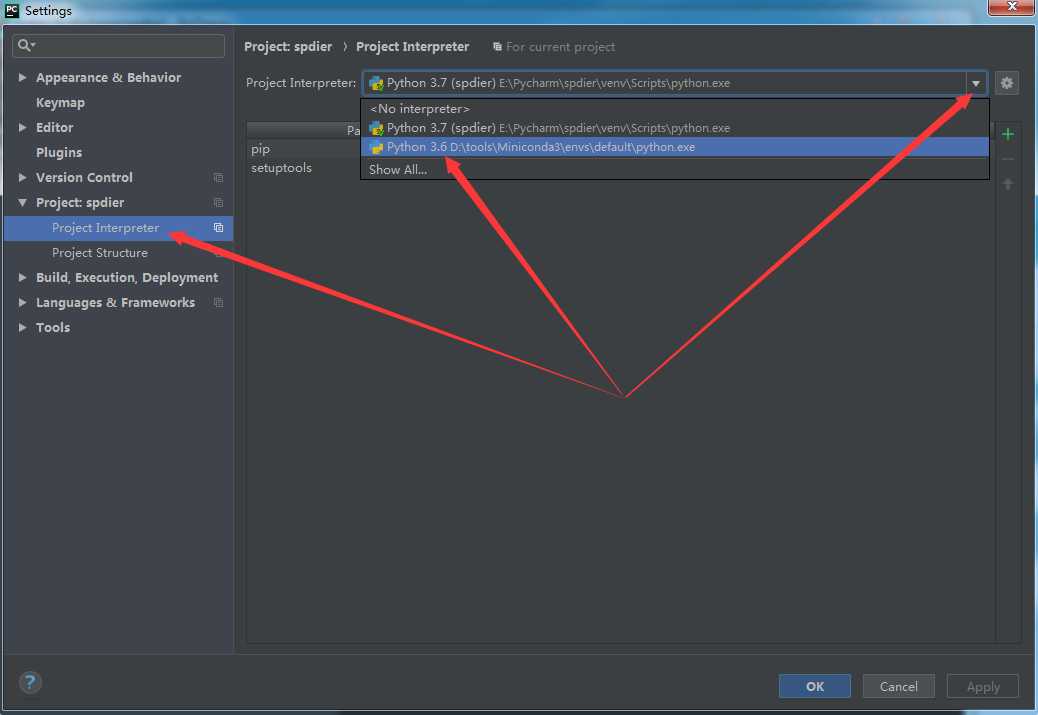
Task: Click the Tools label in sidebar
Action: click(x=53, y=327)
